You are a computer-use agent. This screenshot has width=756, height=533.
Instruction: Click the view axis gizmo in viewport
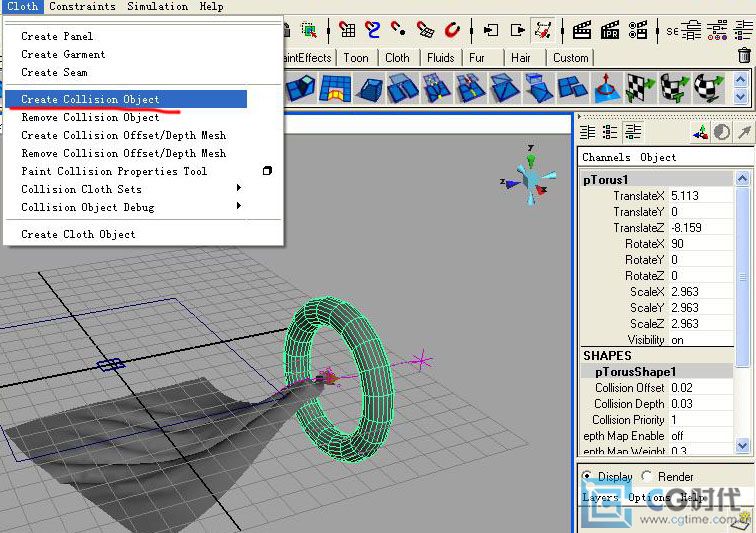(529, 176)
